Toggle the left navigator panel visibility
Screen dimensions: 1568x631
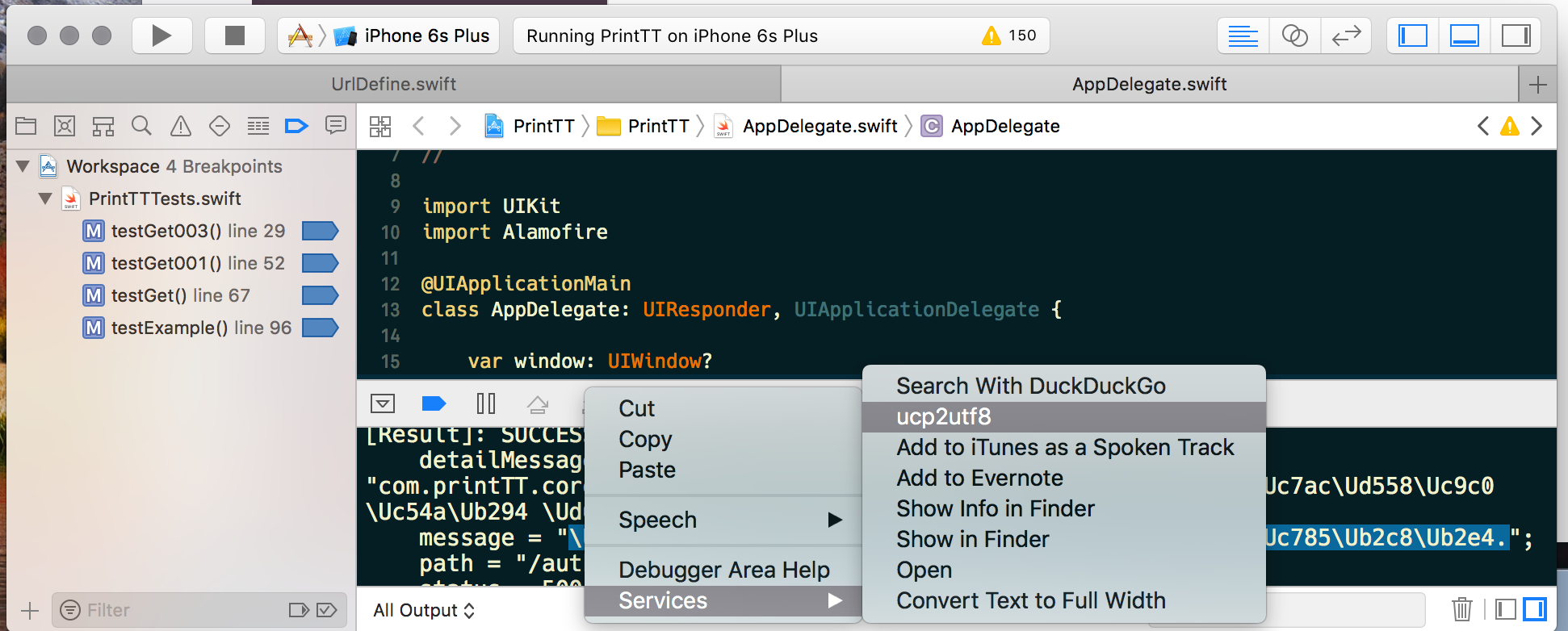point(1413,36)
